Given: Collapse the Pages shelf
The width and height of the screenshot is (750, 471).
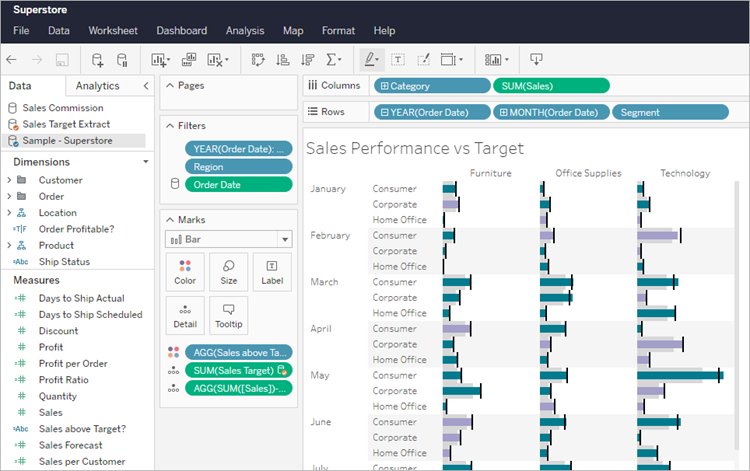Looking at the screenshot, I should (170, 86).
